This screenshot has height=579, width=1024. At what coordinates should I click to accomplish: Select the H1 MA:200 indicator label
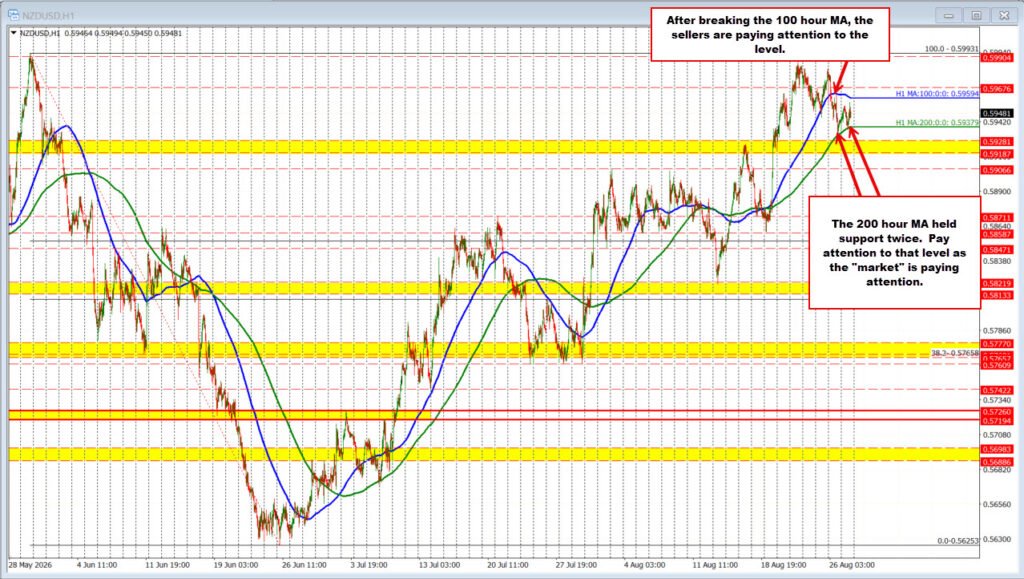[x=937, y=122]
